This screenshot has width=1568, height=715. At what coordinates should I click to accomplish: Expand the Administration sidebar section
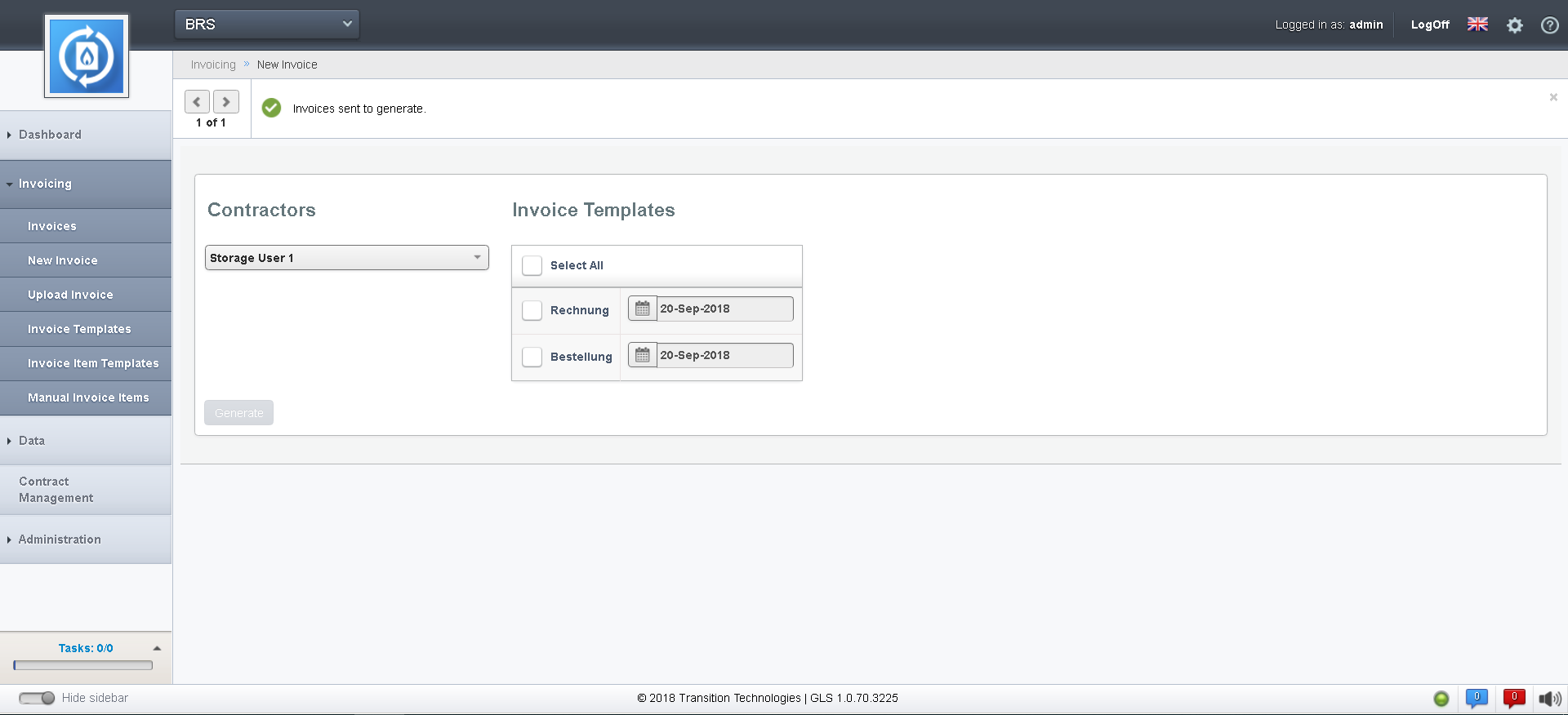(x=60, y=540)
